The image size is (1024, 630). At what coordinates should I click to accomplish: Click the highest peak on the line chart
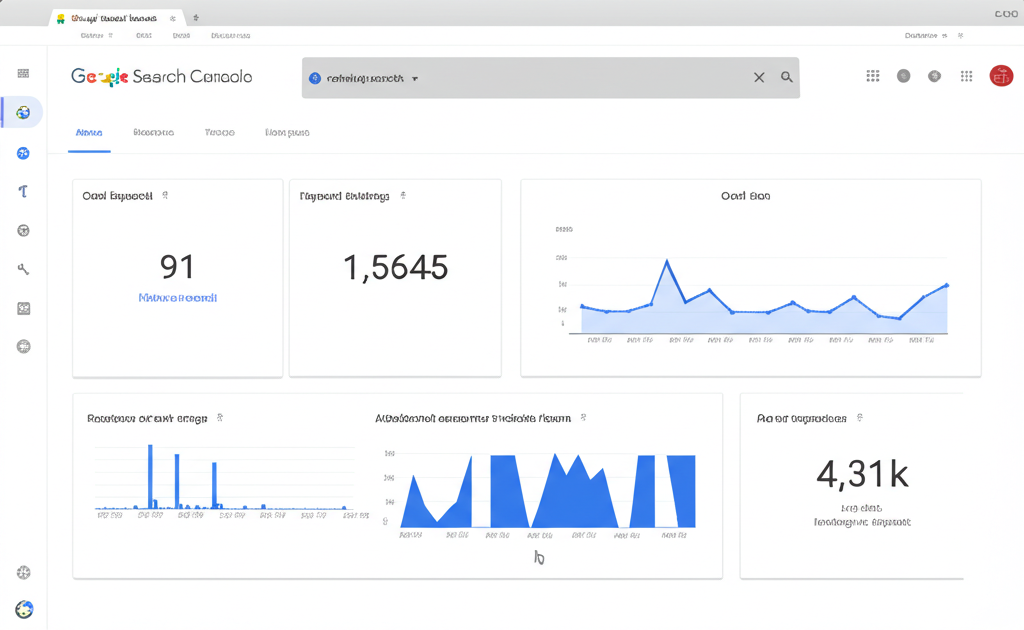[667, 261]
